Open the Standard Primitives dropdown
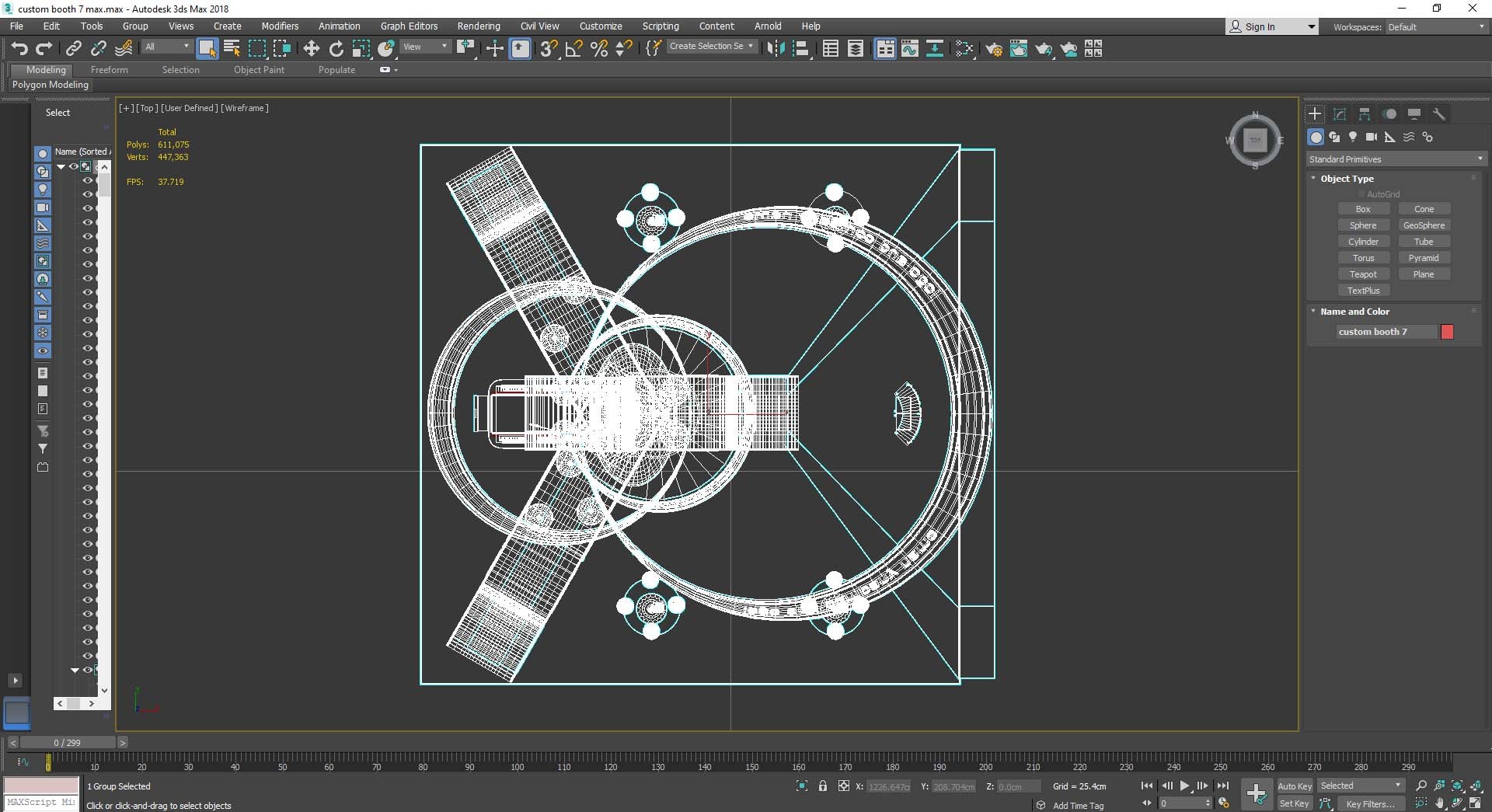Screen dimensions: 1492x812 click(x=1396, y=159)
